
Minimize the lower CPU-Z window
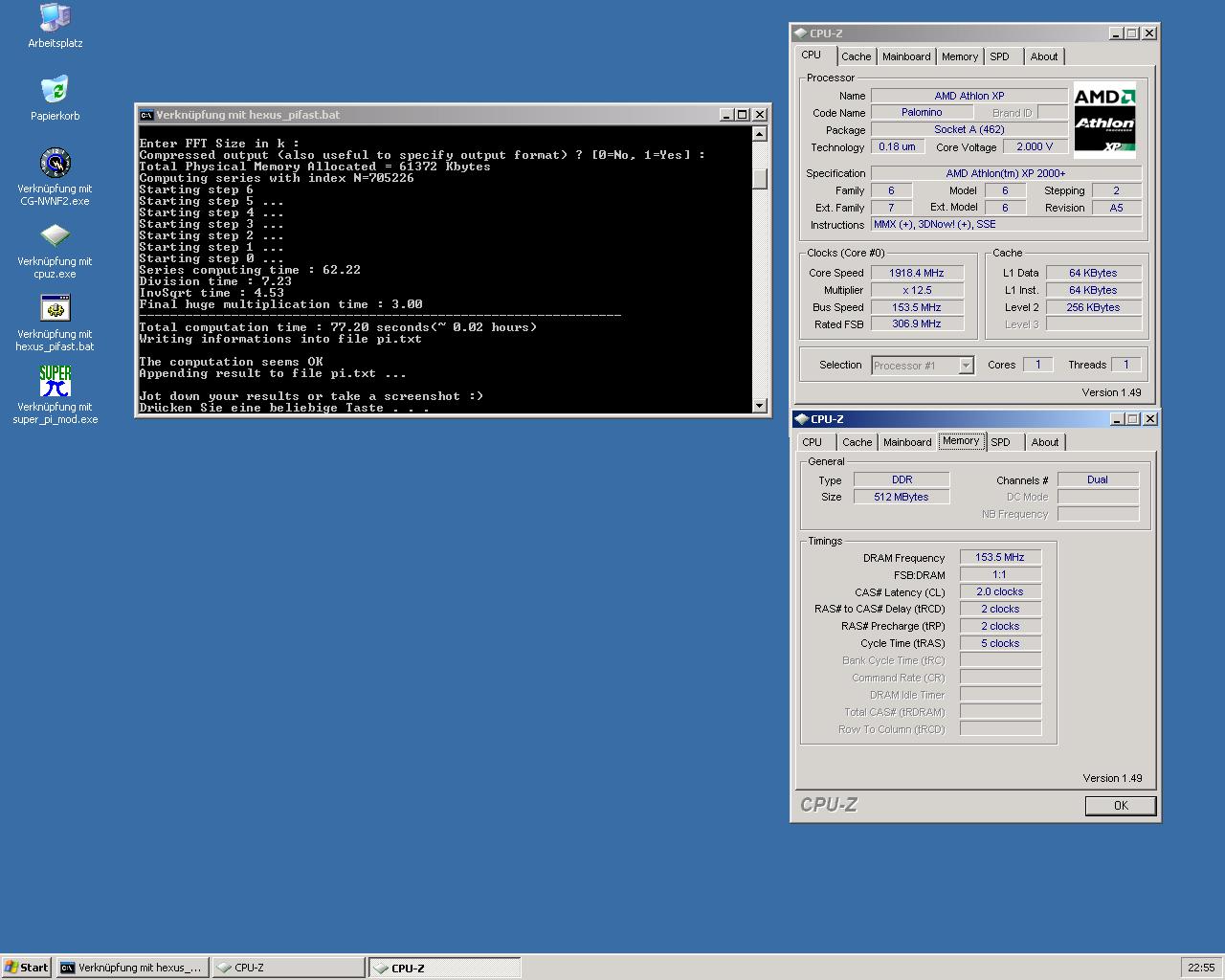(1117, 419)
